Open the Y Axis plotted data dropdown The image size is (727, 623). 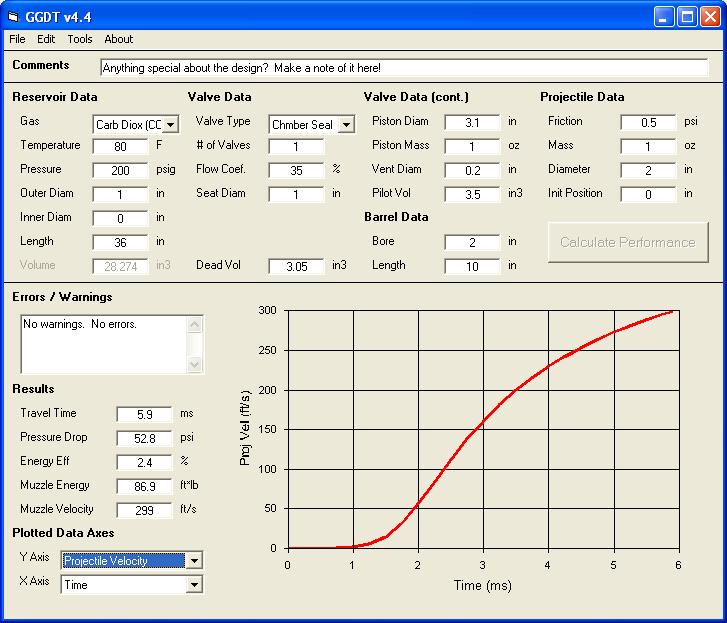click(194, 561)
